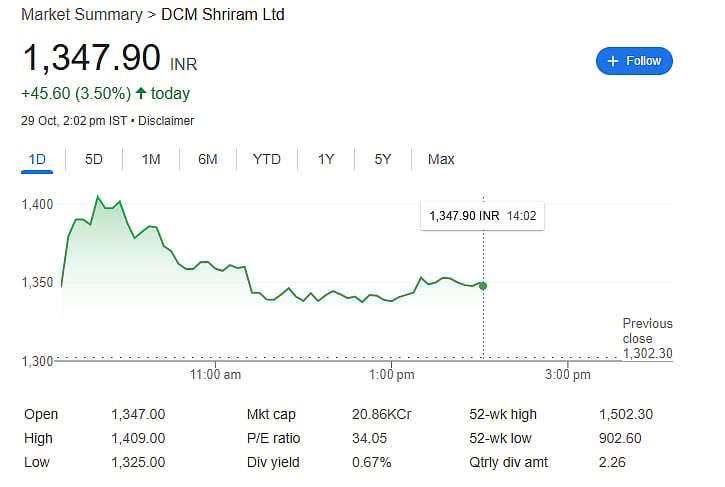View the 1Y chart range

326,159
